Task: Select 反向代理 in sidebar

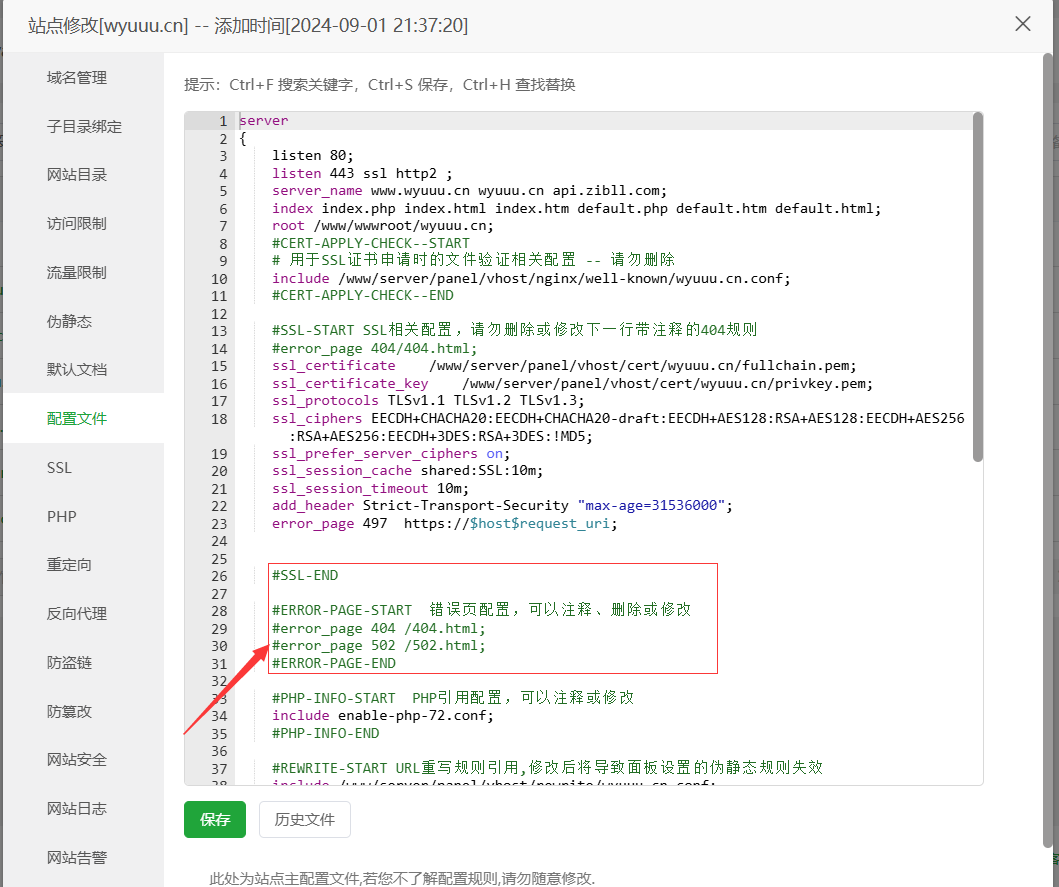Action: click(77, 614)
